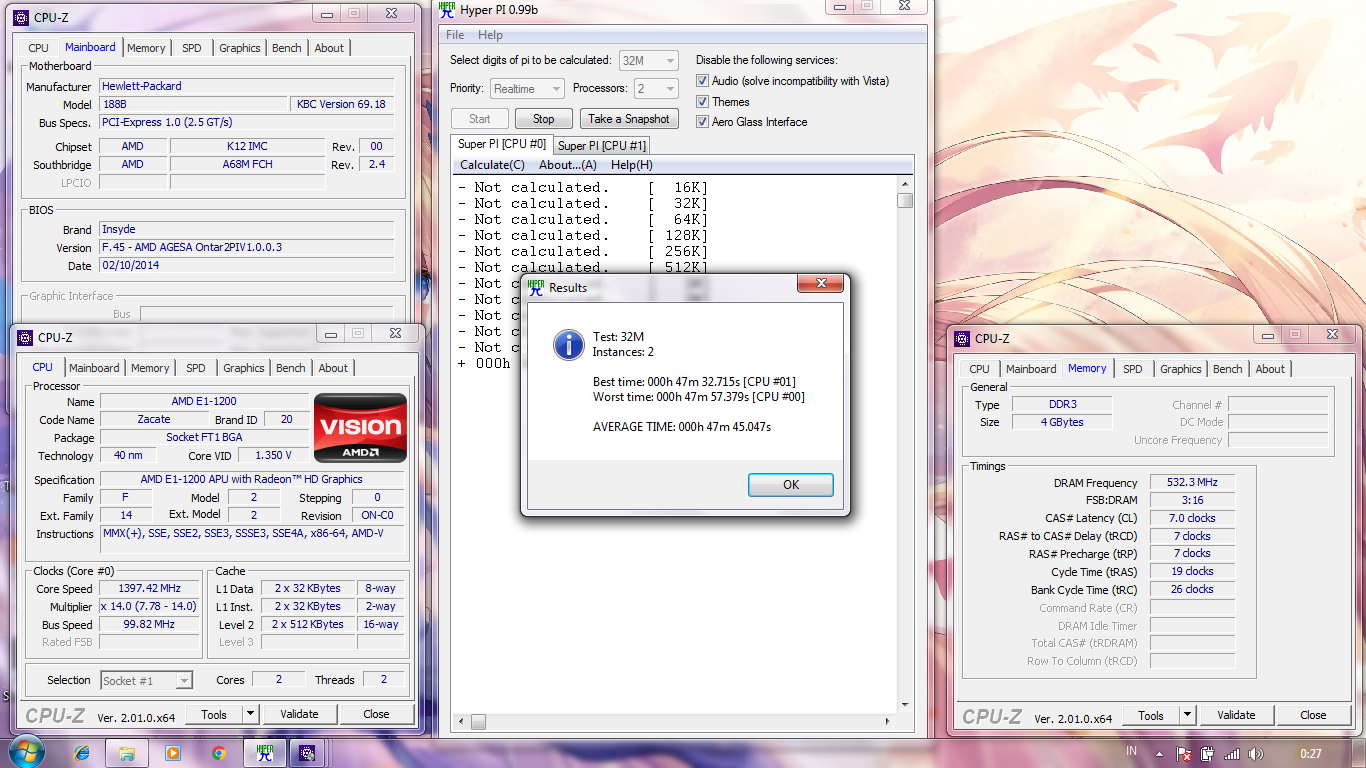Open the Socket #1 selection dropdown
1366x768 pixels.
(x=146, y=680)
